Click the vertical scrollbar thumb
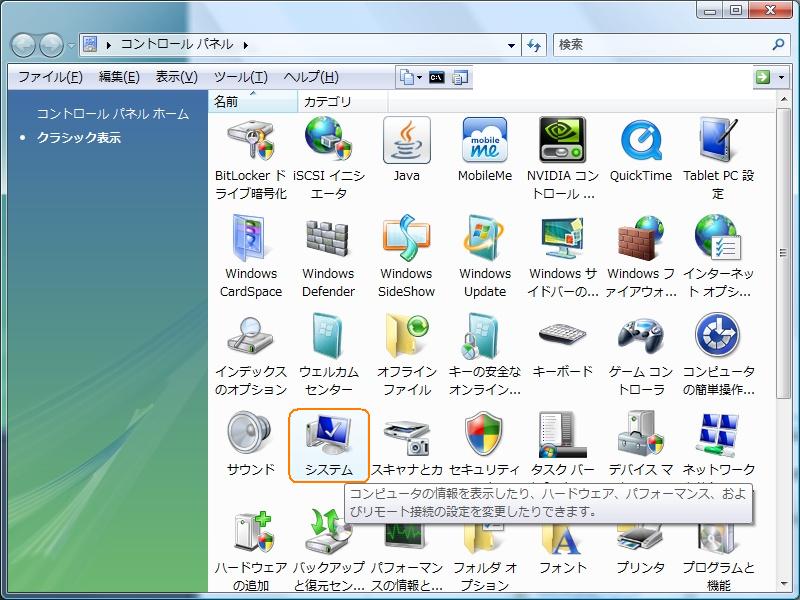The width and height of the screenshot is (800, 600). click(783, 253)
